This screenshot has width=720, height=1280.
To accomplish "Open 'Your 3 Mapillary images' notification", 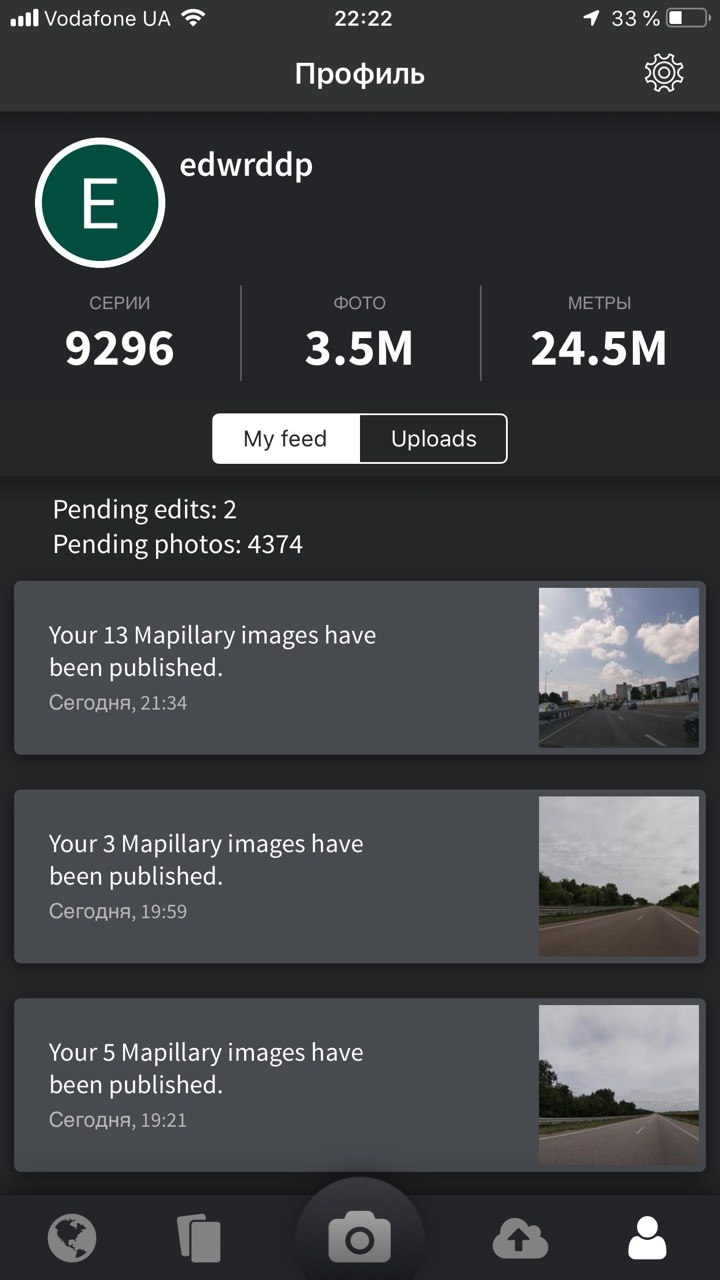I will tap(360, 876).
